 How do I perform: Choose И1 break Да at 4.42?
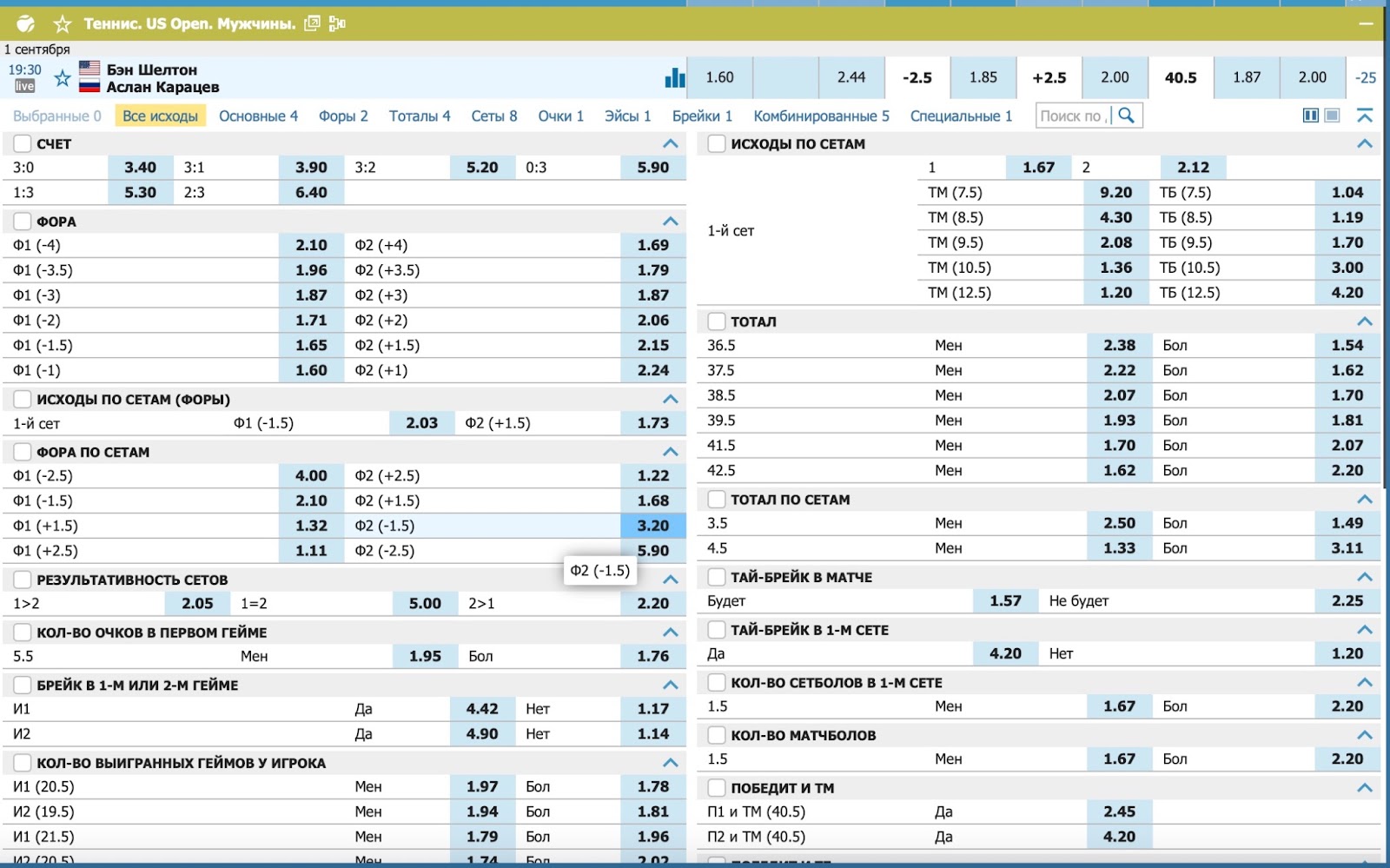pos(482,709)
